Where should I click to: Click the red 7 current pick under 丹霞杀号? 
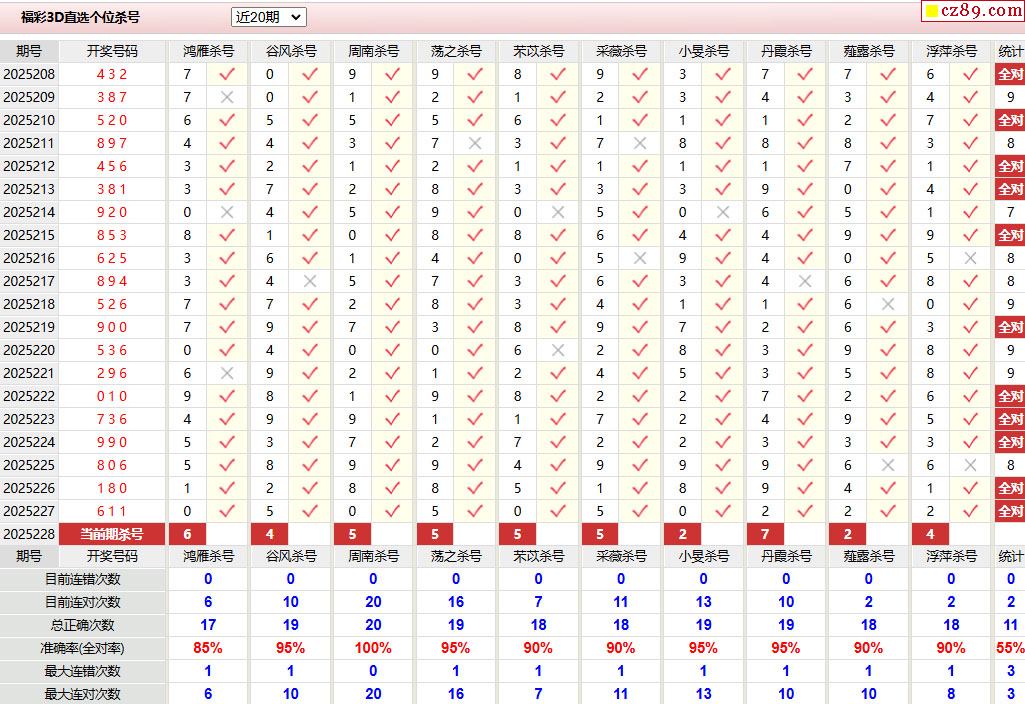765,534
